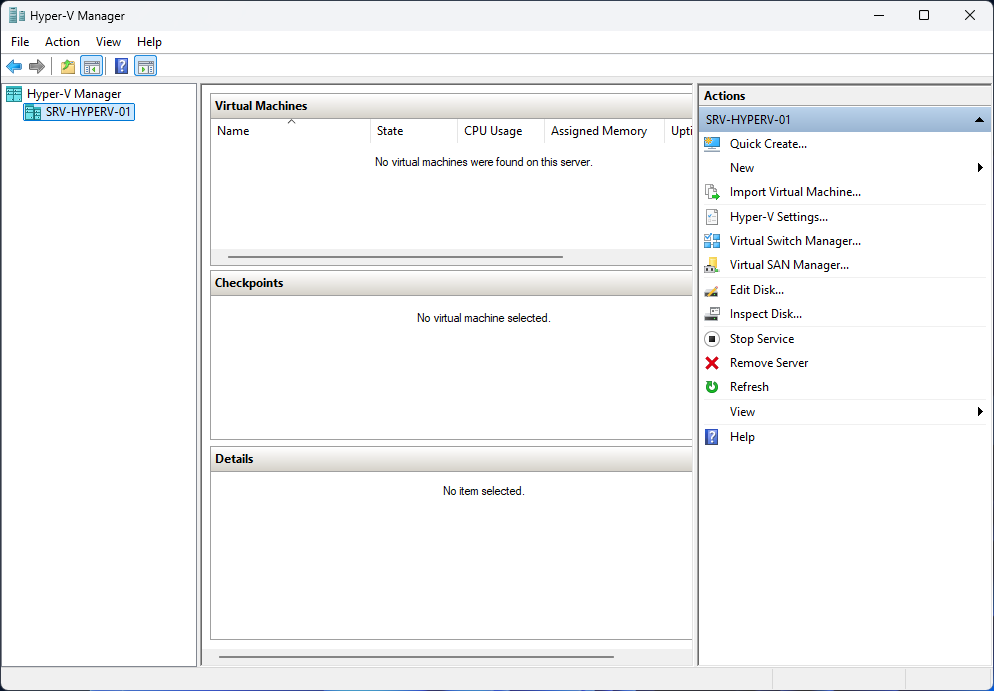Click the Quick Create icon in Actions pane

coord(713,143)
